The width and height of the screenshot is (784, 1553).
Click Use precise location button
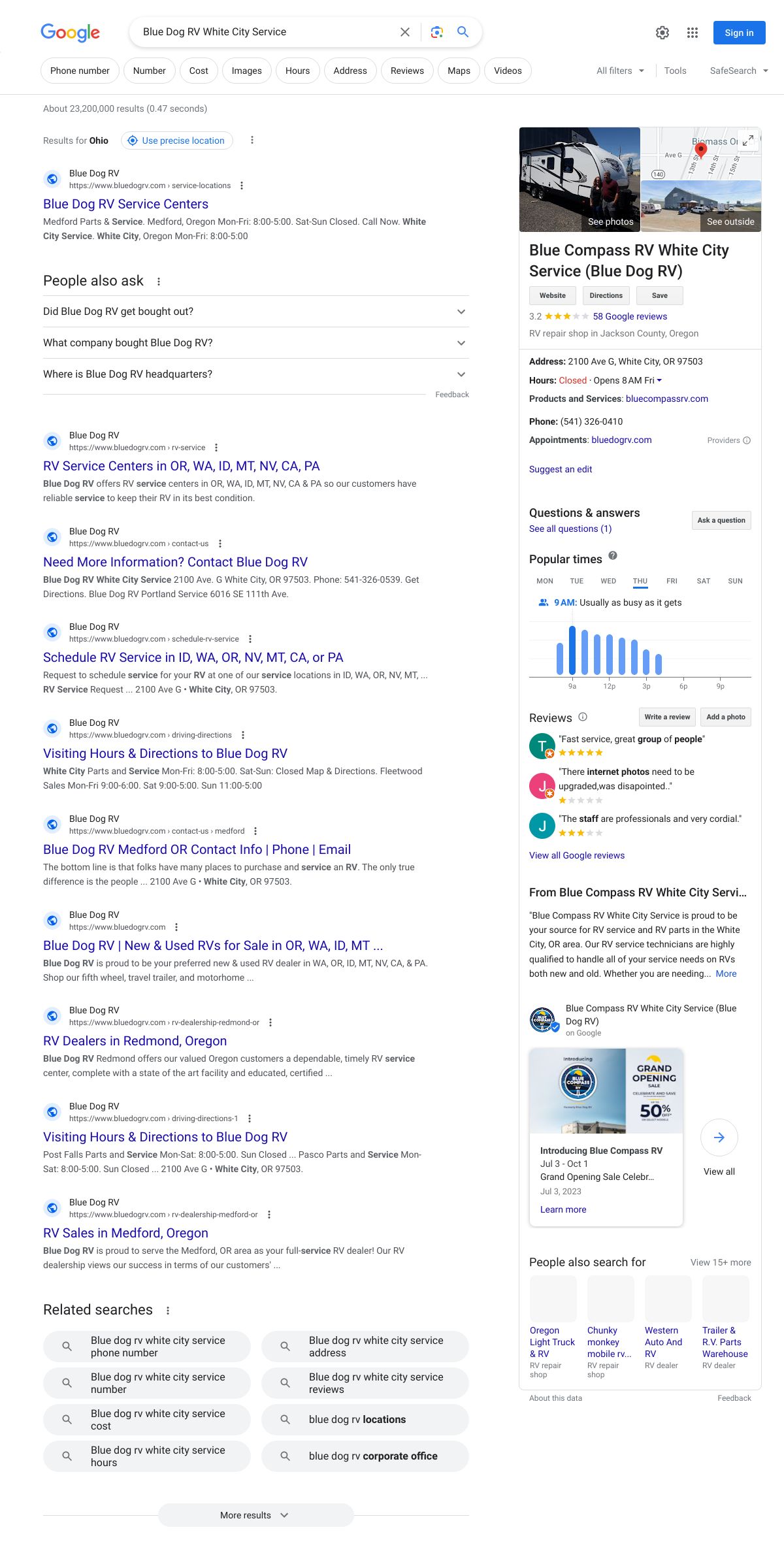[x=177, y=140]
